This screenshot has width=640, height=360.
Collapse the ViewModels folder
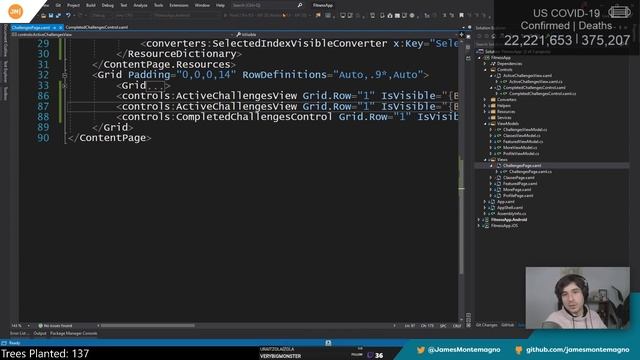point(485,124)
